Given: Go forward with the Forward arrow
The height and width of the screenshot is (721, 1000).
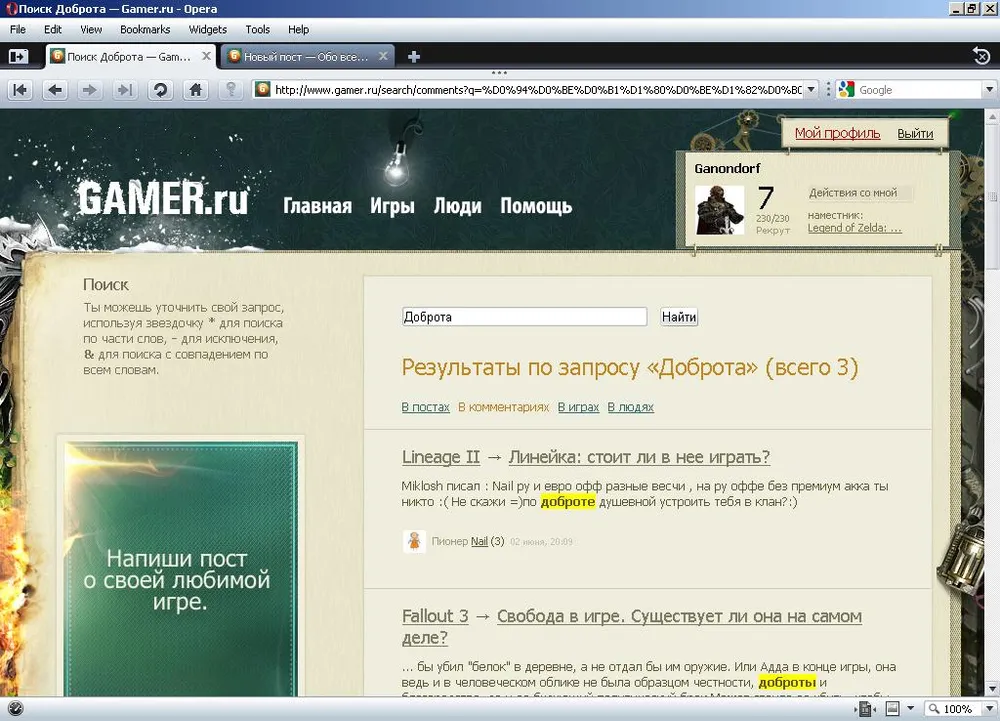Looking at the screenshot, I should (x=90, y=90).
